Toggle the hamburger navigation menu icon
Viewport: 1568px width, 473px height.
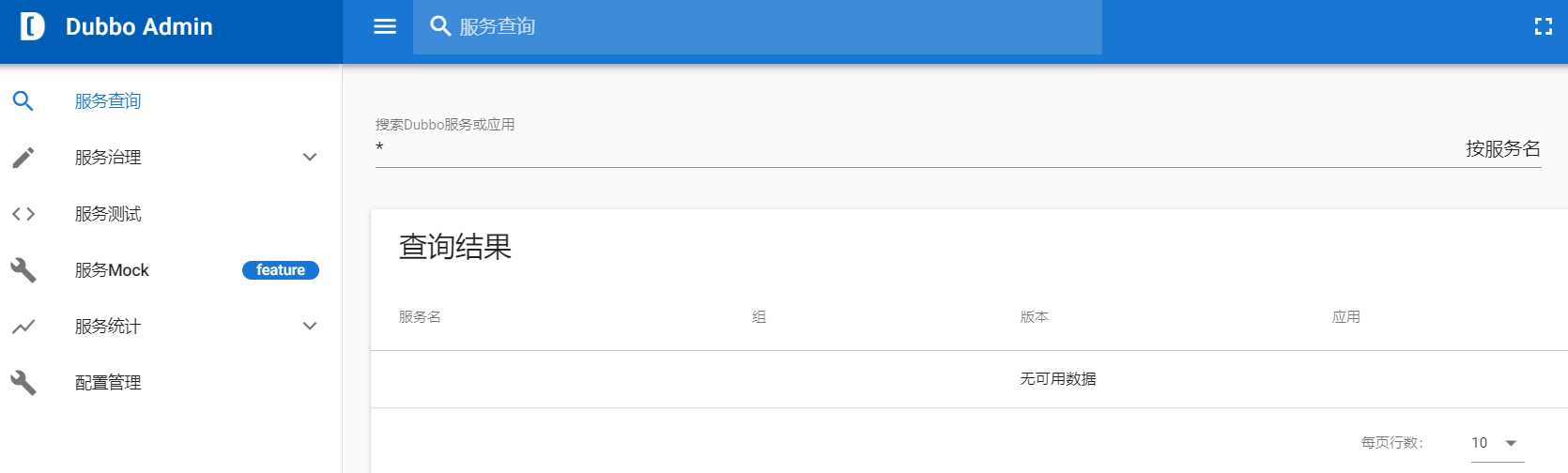(x=385, y=26)
